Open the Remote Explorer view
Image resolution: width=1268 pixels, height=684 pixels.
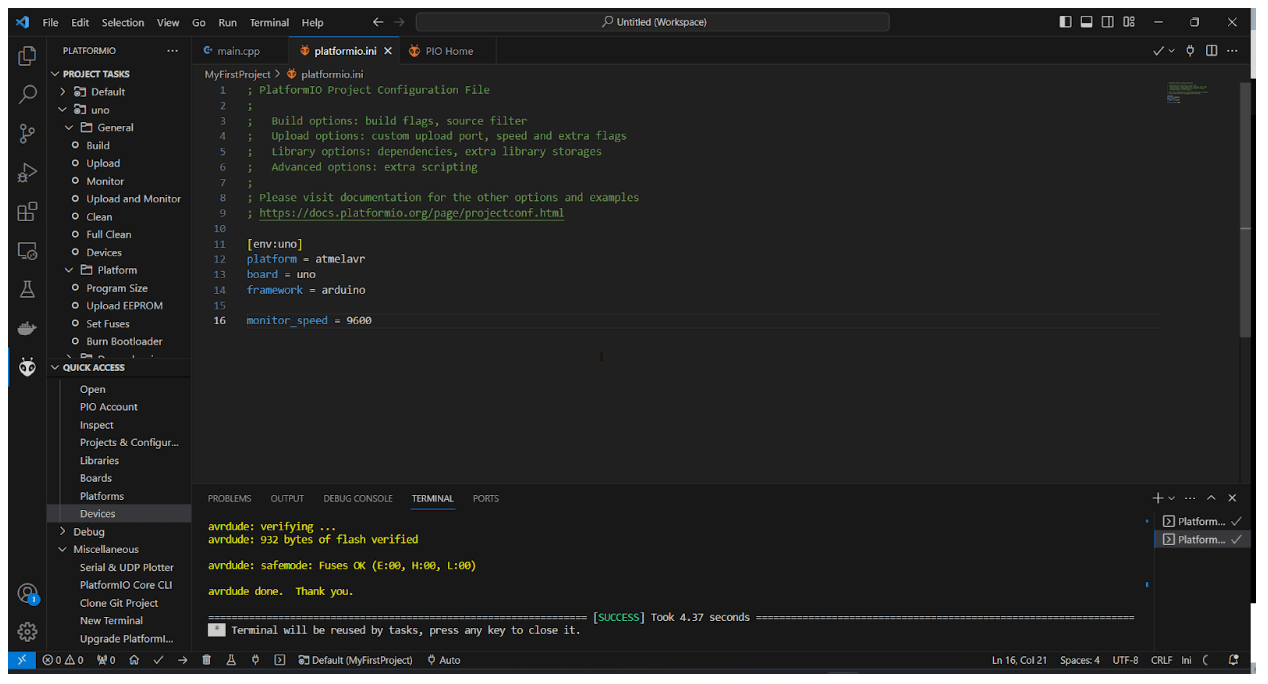coord(27,251)
